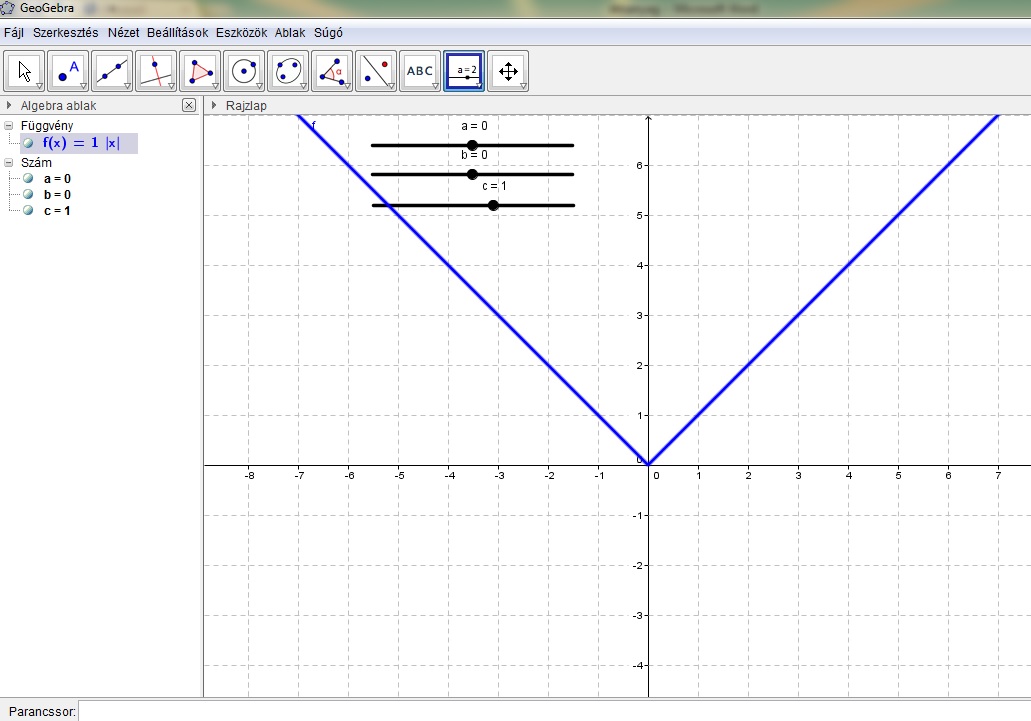1031x721 pixels.
Task: Toggle visibility of function f(x)
Action: [28, 143]
